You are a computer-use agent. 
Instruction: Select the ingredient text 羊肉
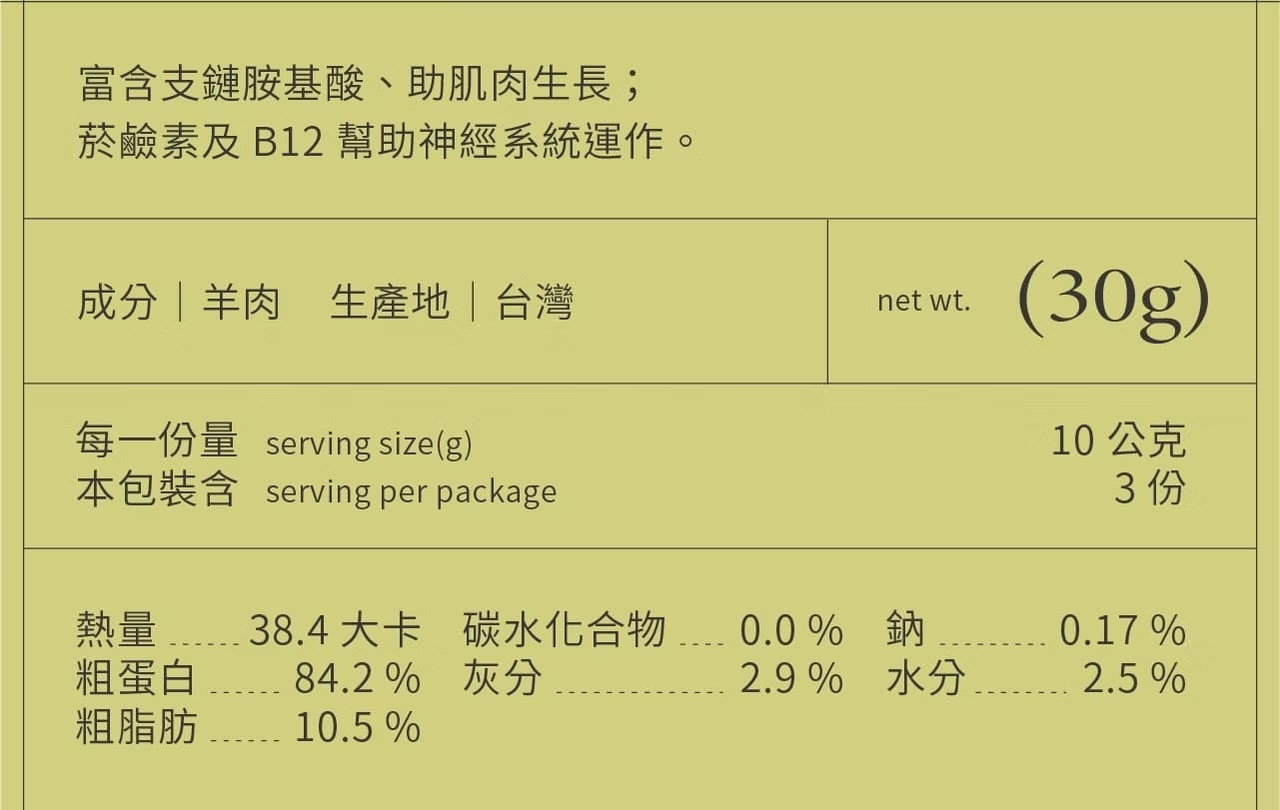(x=241, y=302)
